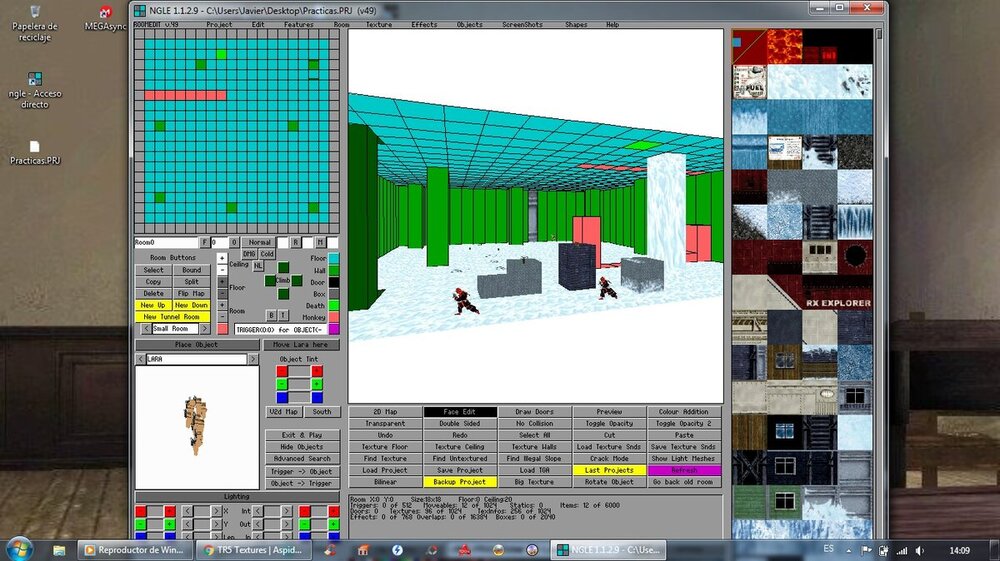
Task: Click the Windows Start orb
Action: pyautogui.click(x=19, y=548)
